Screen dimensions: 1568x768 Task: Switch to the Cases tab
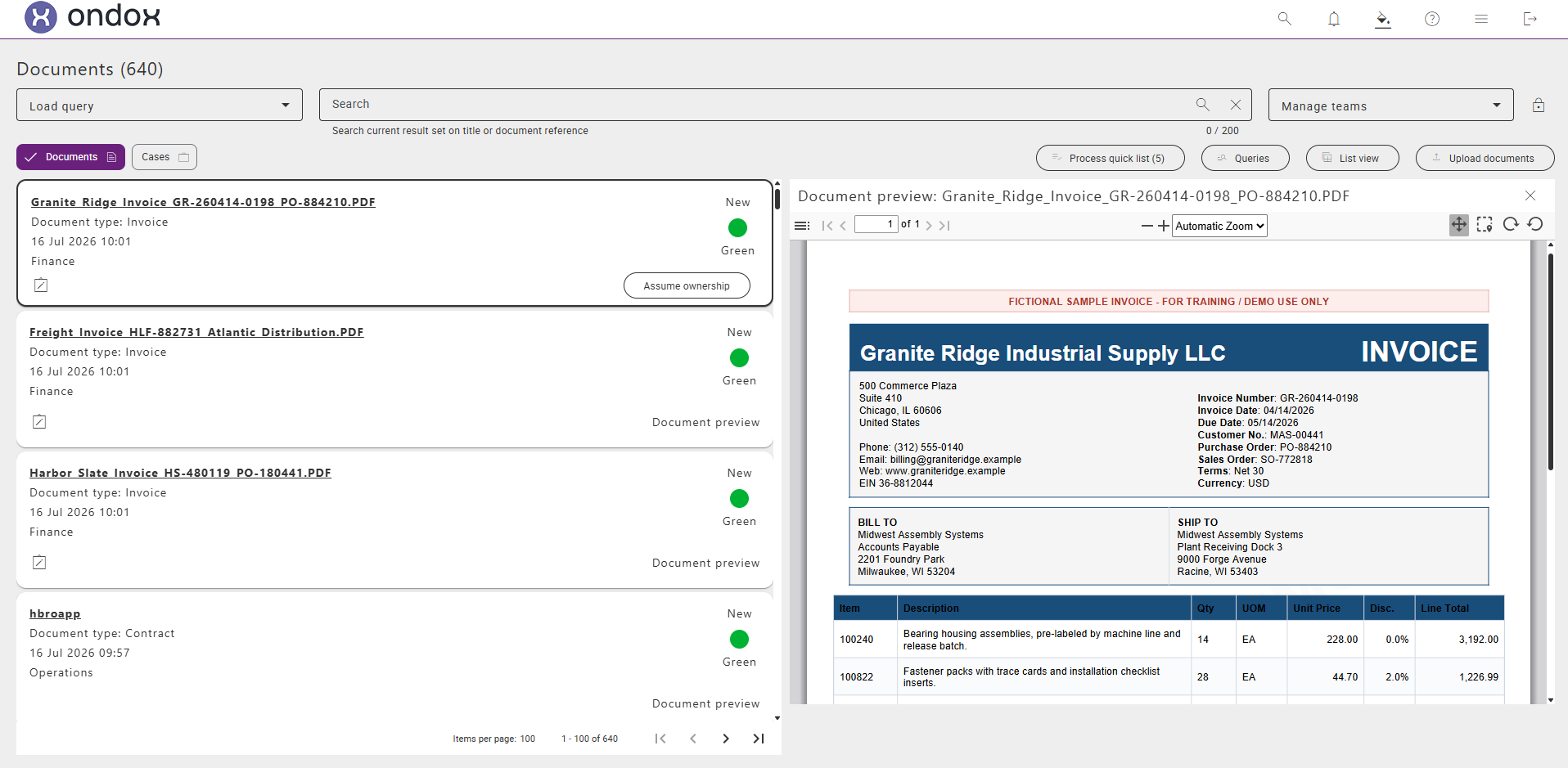click(x=164, y=157)
